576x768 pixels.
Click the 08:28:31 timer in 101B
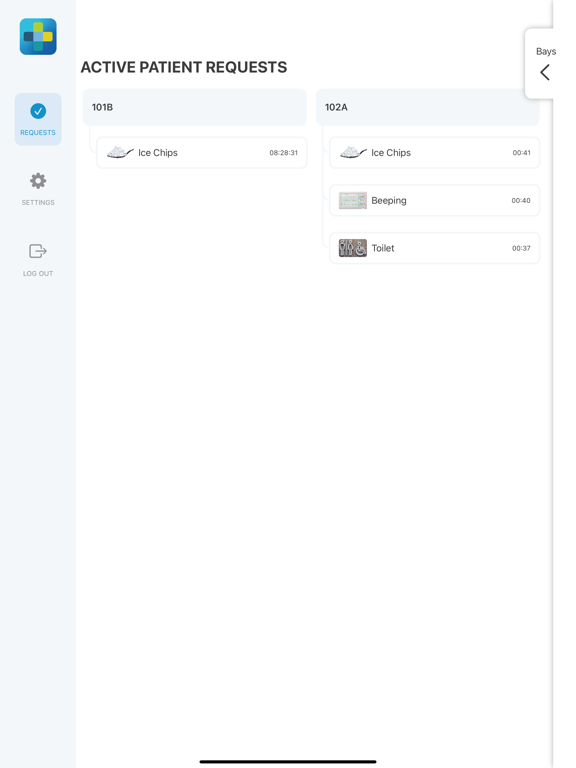284,153
